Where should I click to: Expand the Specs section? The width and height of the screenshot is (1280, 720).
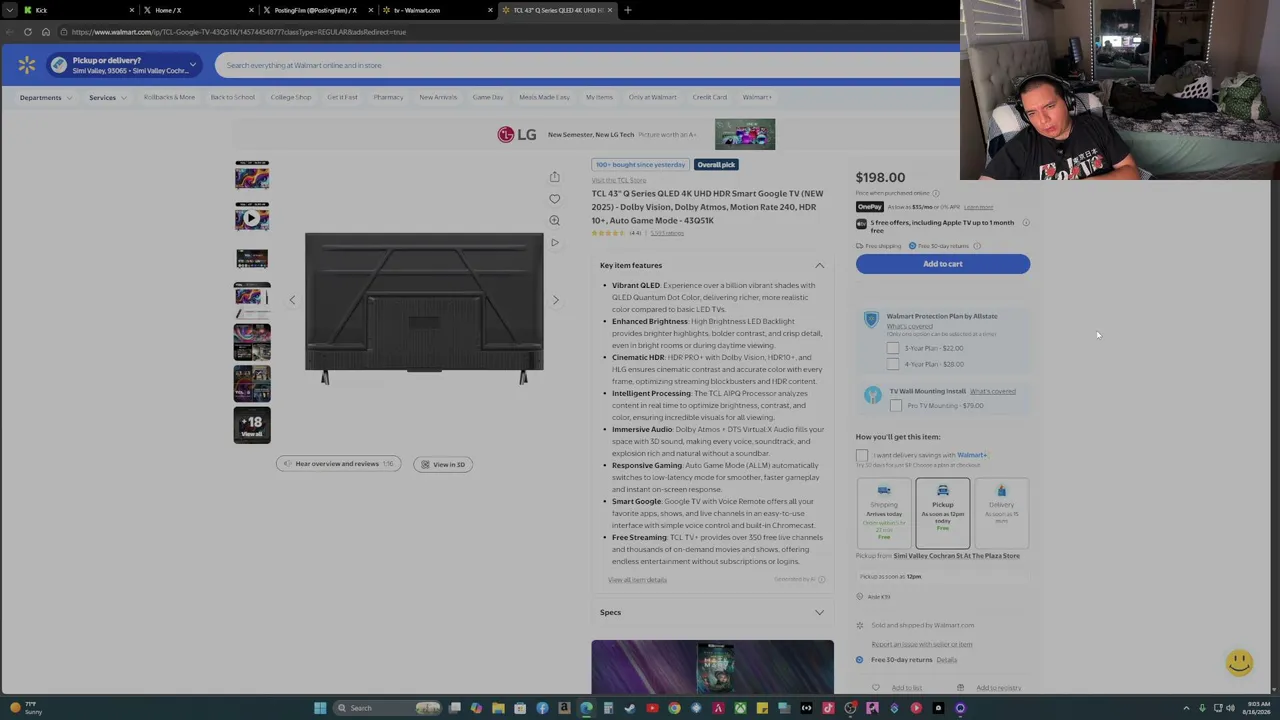(819, 612)
